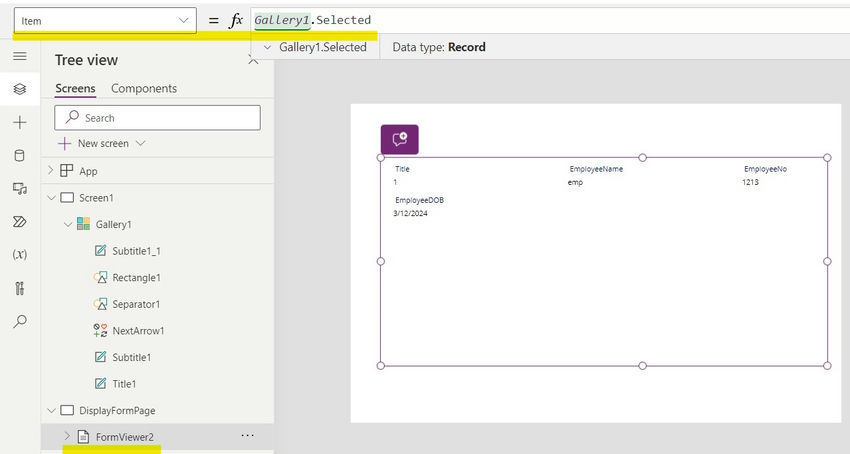The image size is (850, 454).
Task: Click the Subtitle1_1 label edit icon
Action: (100, 251)
